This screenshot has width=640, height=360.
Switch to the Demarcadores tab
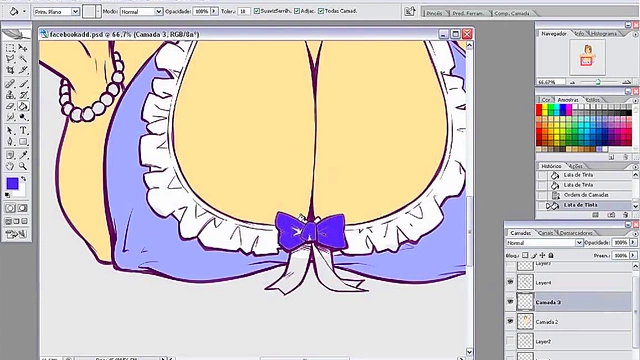(x=576, y=233)
